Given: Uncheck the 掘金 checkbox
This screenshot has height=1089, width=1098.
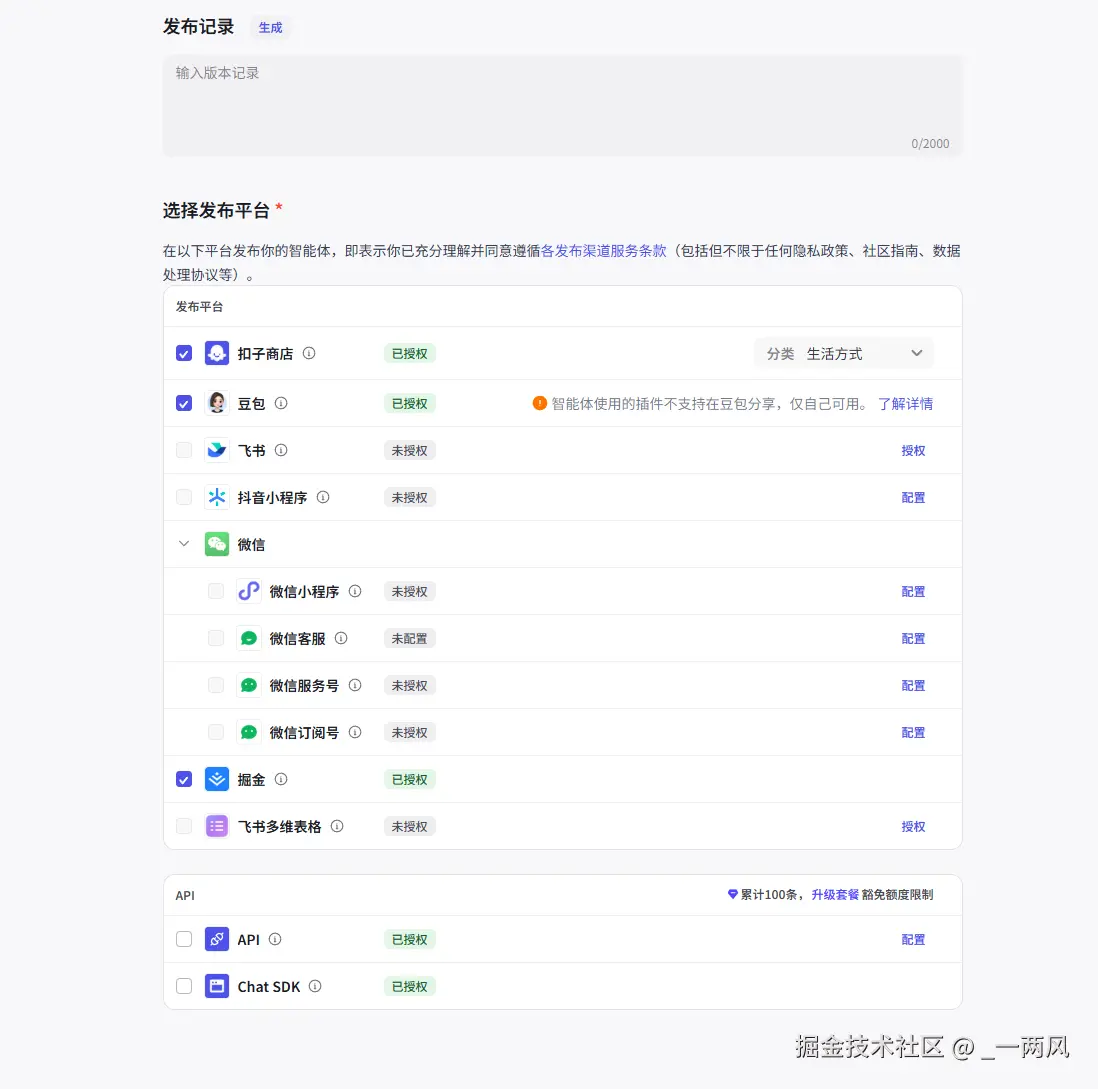Looking at the screenshot, I should [x=183, y=779].
